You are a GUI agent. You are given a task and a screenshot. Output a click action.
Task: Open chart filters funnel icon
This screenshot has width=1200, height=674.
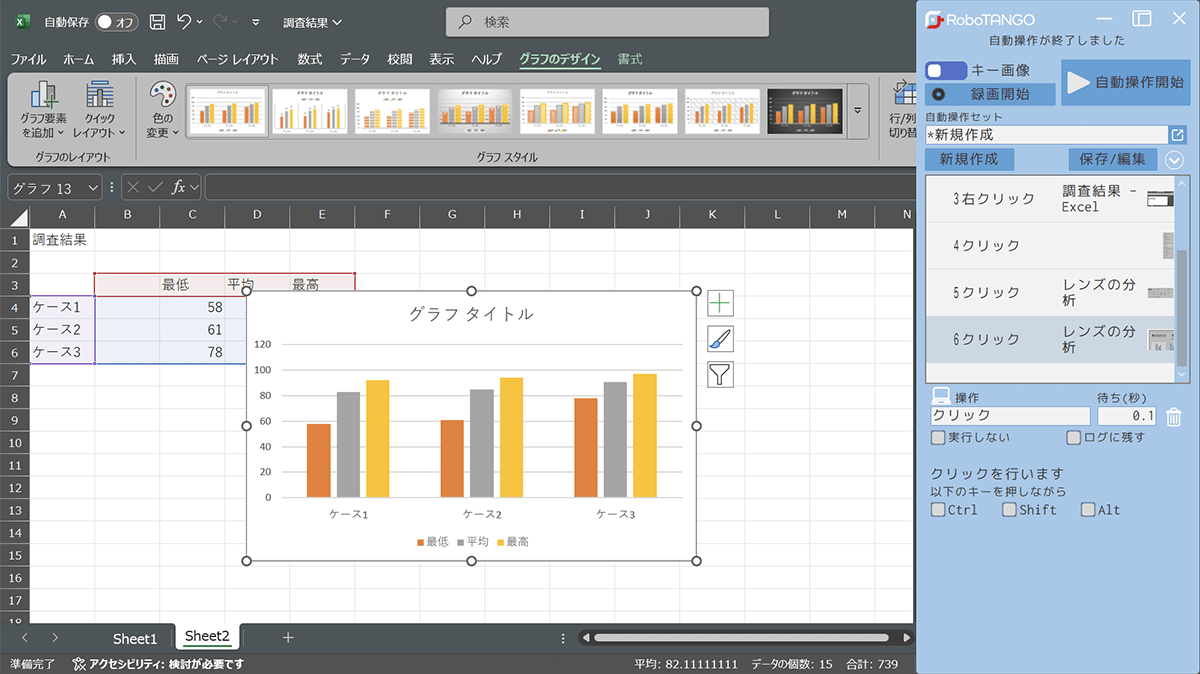720,375
